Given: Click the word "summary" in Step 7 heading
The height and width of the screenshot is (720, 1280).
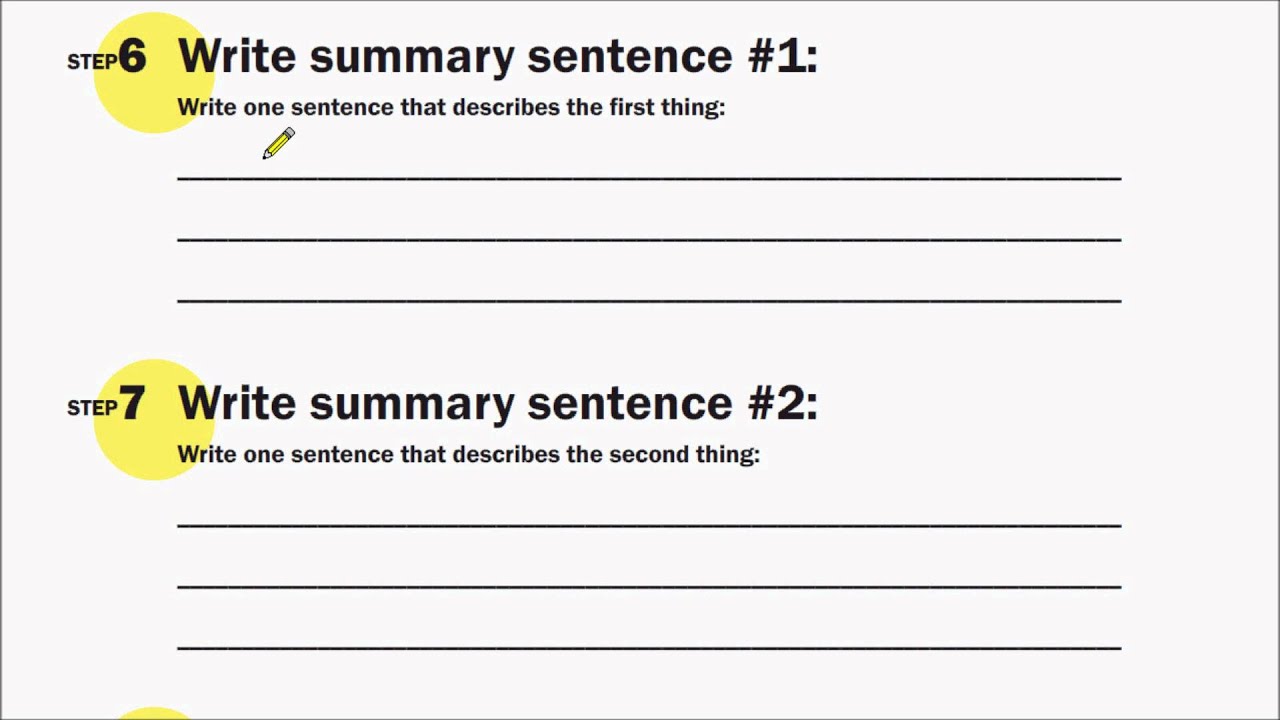Looking at the screenshot, I should [413, 405].
